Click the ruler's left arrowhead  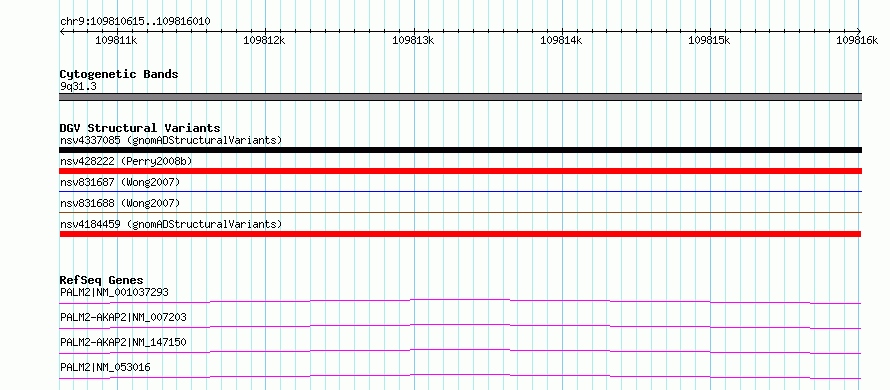click(x=62, y=31)
